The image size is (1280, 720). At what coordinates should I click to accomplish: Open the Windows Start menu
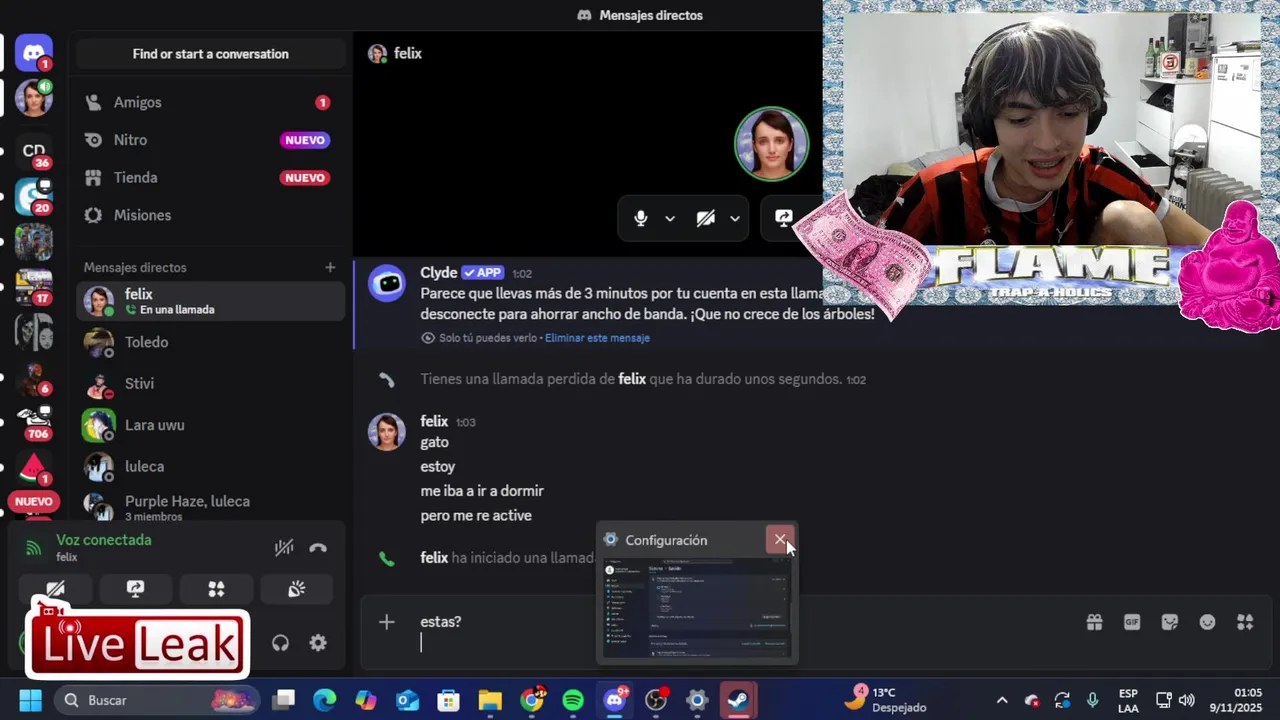(x=30, y=700)
